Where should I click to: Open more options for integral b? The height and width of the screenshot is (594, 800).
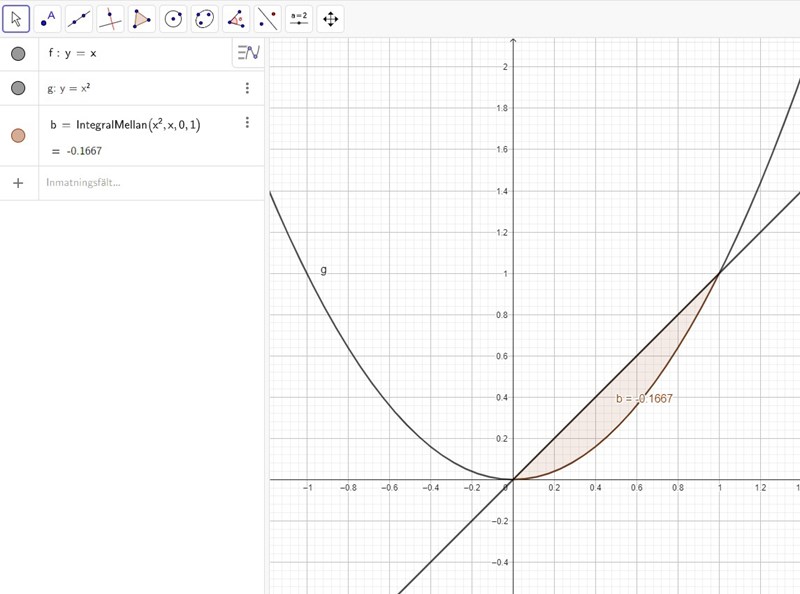click(x=247, y=123)
